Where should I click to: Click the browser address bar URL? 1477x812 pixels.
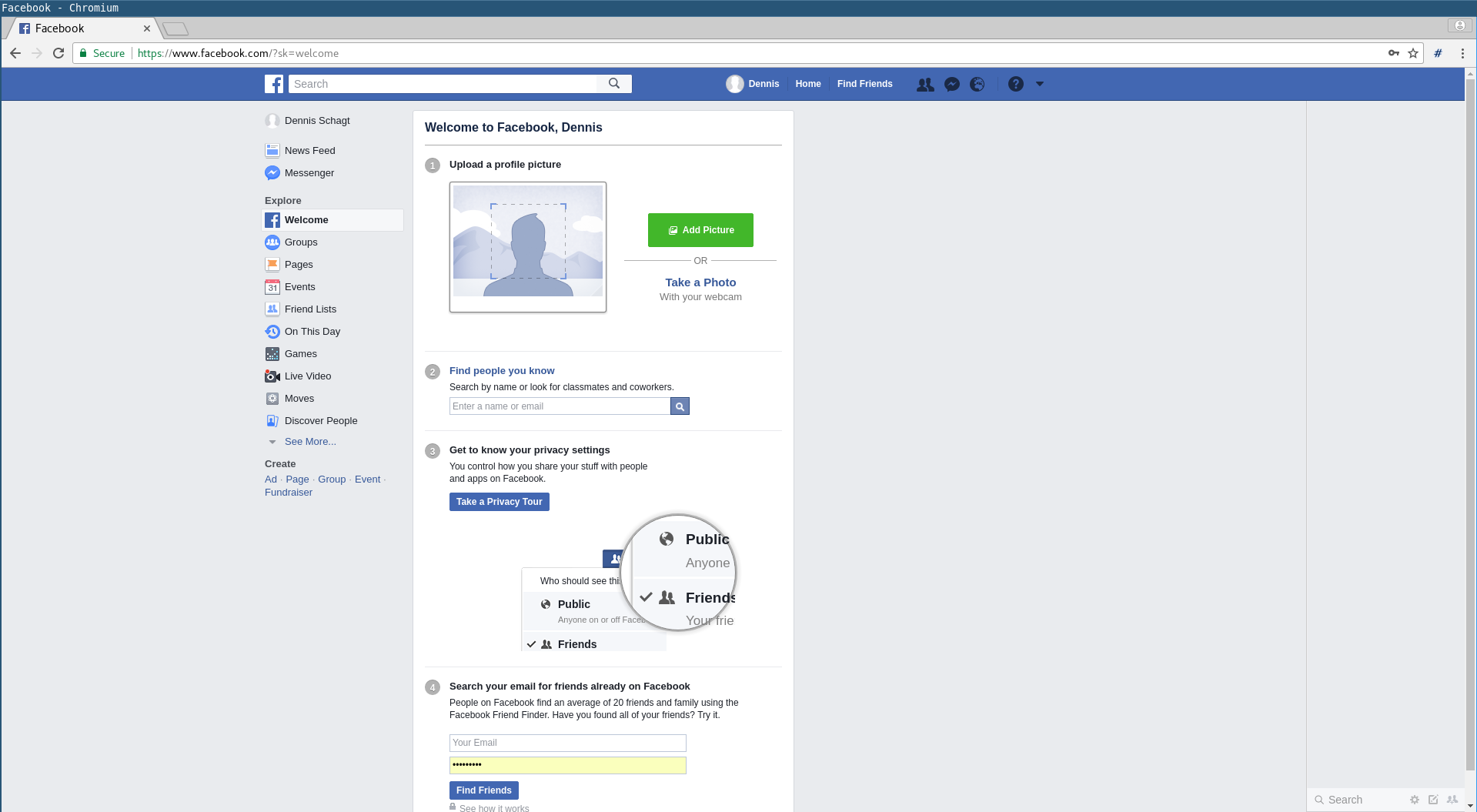pos(238,53)
